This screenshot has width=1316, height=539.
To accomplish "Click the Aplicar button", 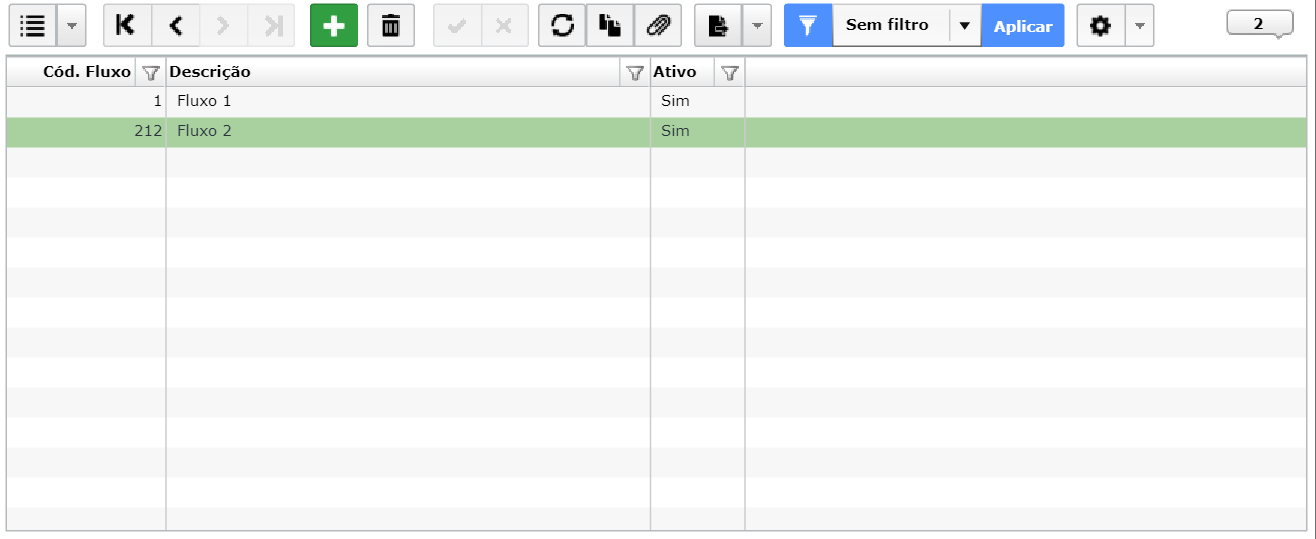I will [x=1023, y=26].
